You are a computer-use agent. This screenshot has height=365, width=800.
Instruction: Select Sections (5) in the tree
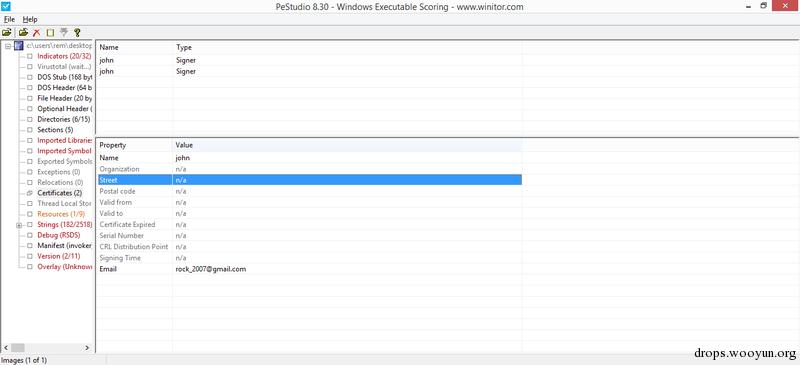pos(55,130)
